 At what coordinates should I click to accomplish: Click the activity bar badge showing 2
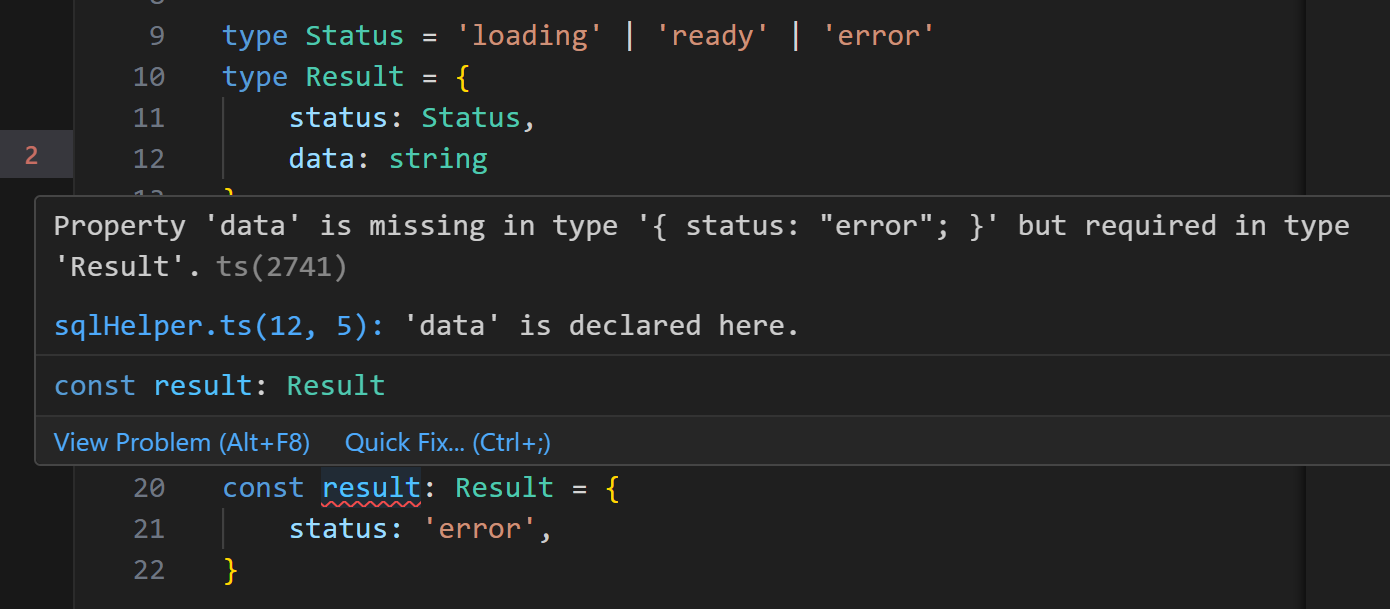coord(32,155)
